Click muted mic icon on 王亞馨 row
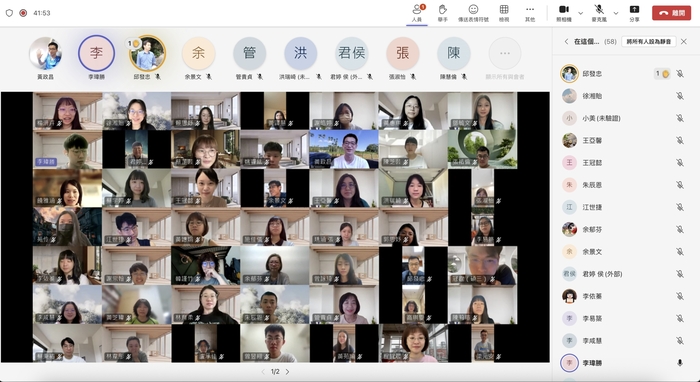The width and height of the screenshot is (700, 382). pos(679,141)
